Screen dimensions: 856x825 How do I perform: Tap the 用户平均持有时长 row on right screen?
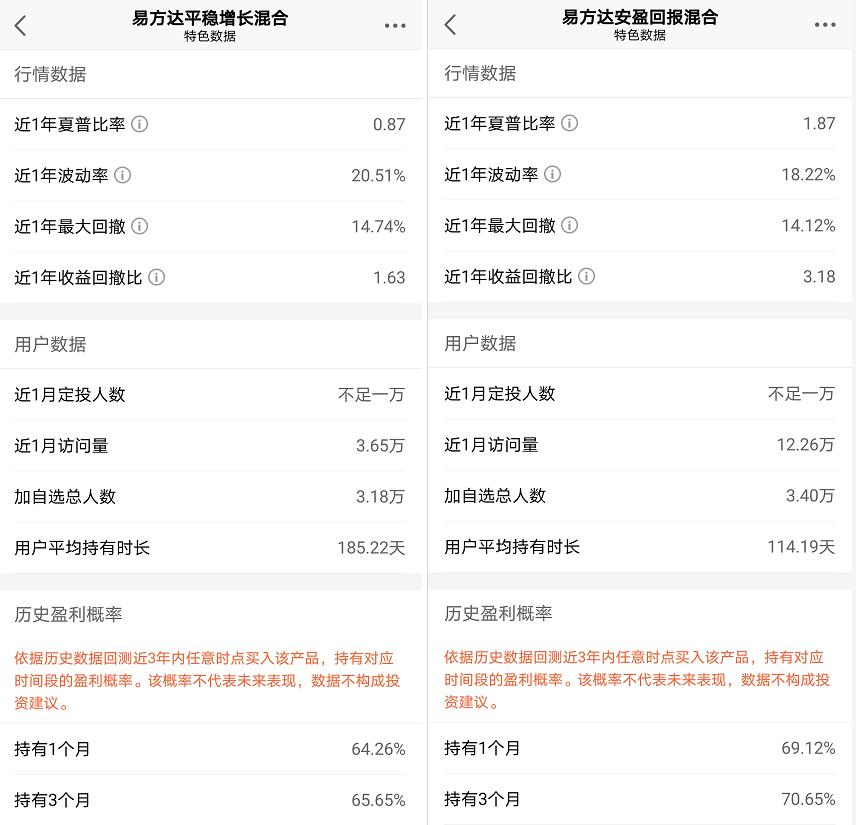coord(641,547)
